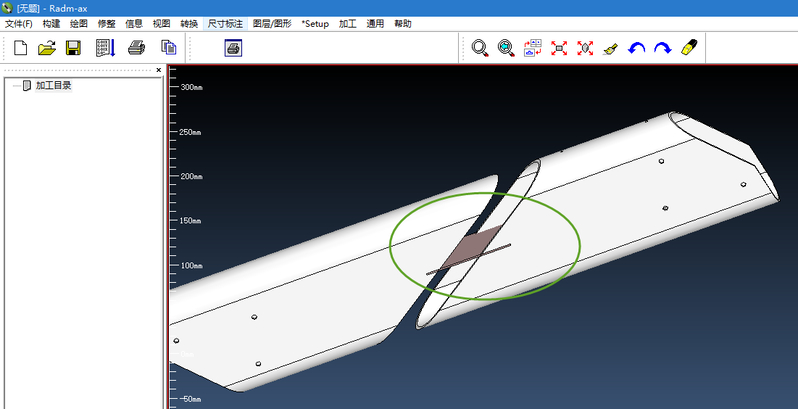Click the list with blue arrow icon
The height and width of the screenshot is (409, 798).
point(105,47)
